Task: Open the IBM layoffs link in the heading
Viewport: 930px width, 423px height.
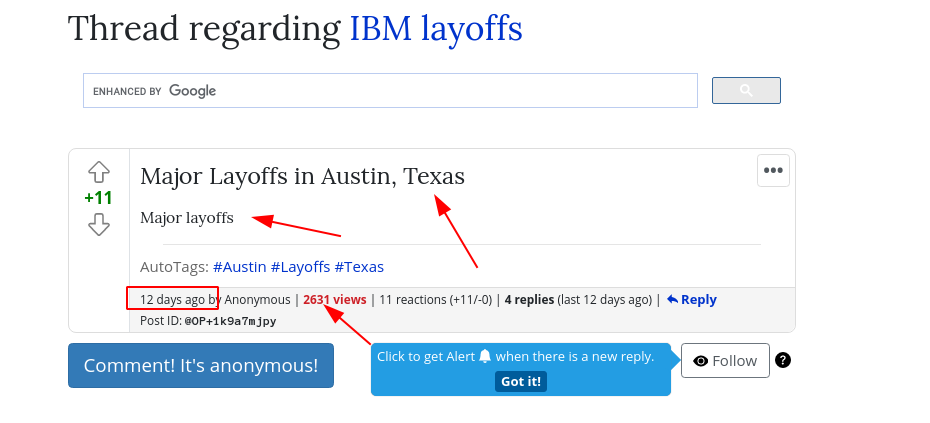Action: 435,28
